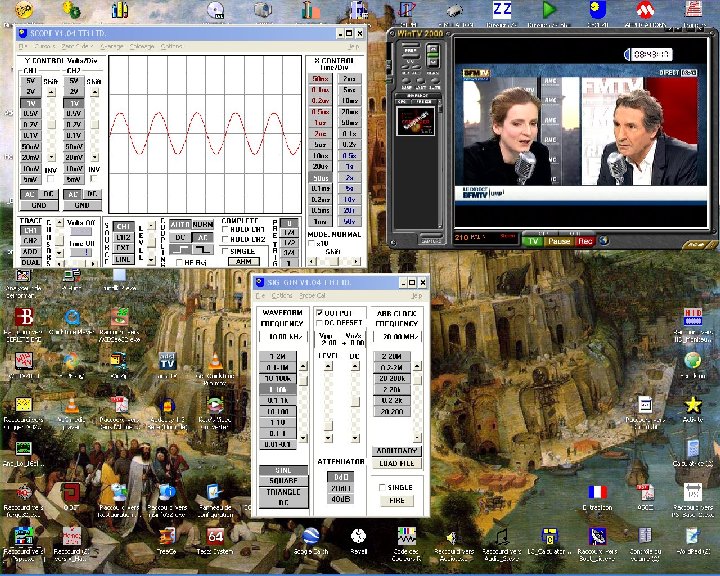The width and height of the screenshot is (720, 576).
Task: Open the Revell desktop icon
Action: [359, 536]
